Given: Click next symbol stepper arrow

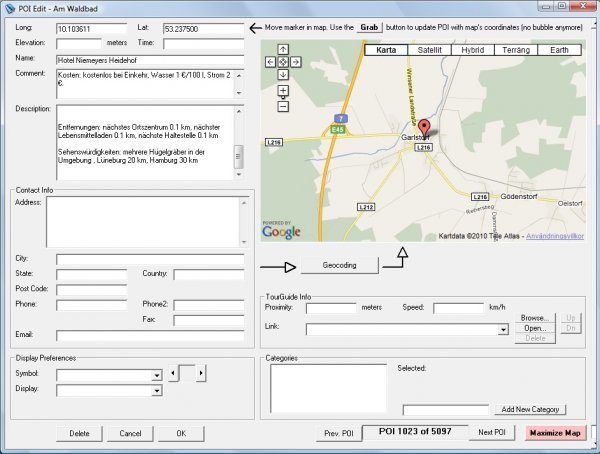Looking at the screenshot, I should click(x=201, y=373).
